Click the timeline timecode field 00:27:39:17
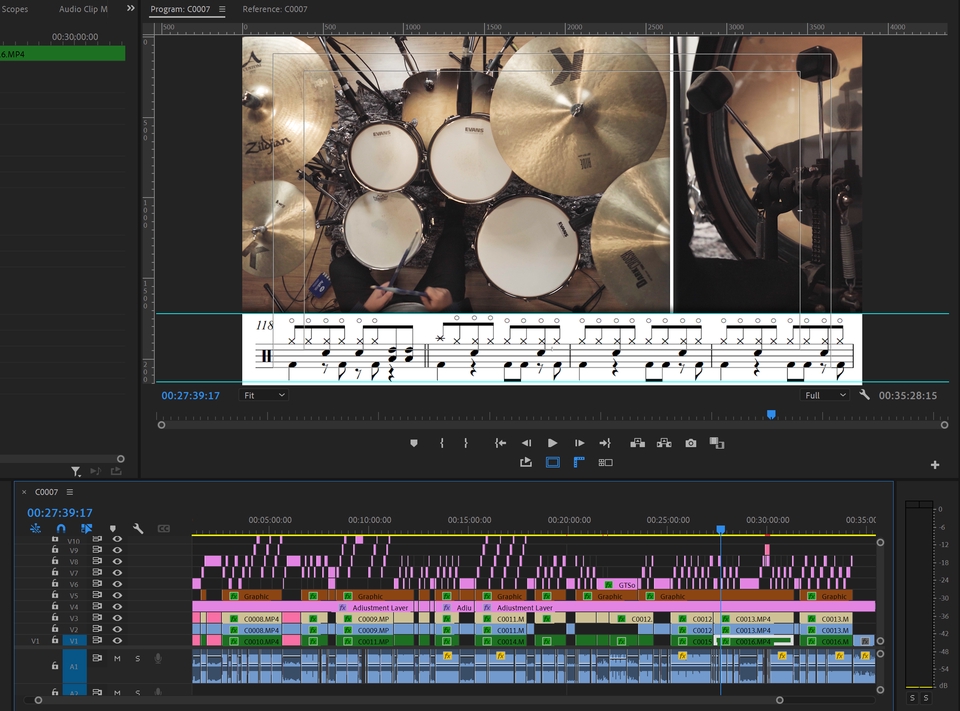Screen dimensions: 960x711 pyautogui.click(x=59, y=513)
